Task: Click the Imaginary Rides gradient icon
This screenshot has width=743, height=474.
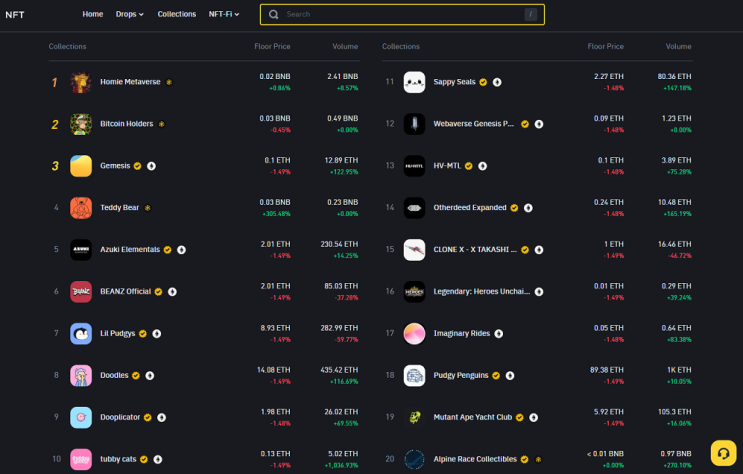Action: click(414, 333)
